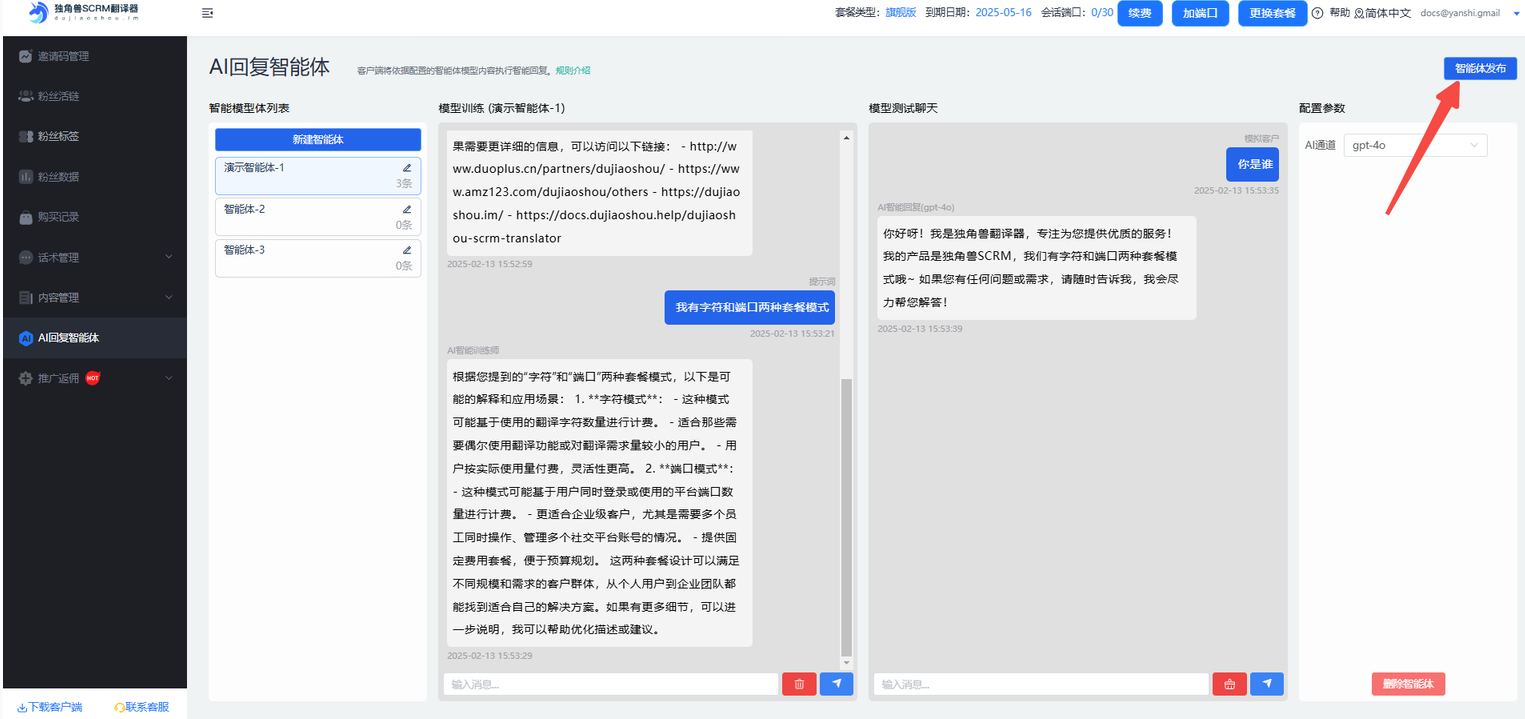Click edit pencil icon for 演示智能体-1
Image resolution: width=1525 pixels, height=719 pixels.
point(407,168)
